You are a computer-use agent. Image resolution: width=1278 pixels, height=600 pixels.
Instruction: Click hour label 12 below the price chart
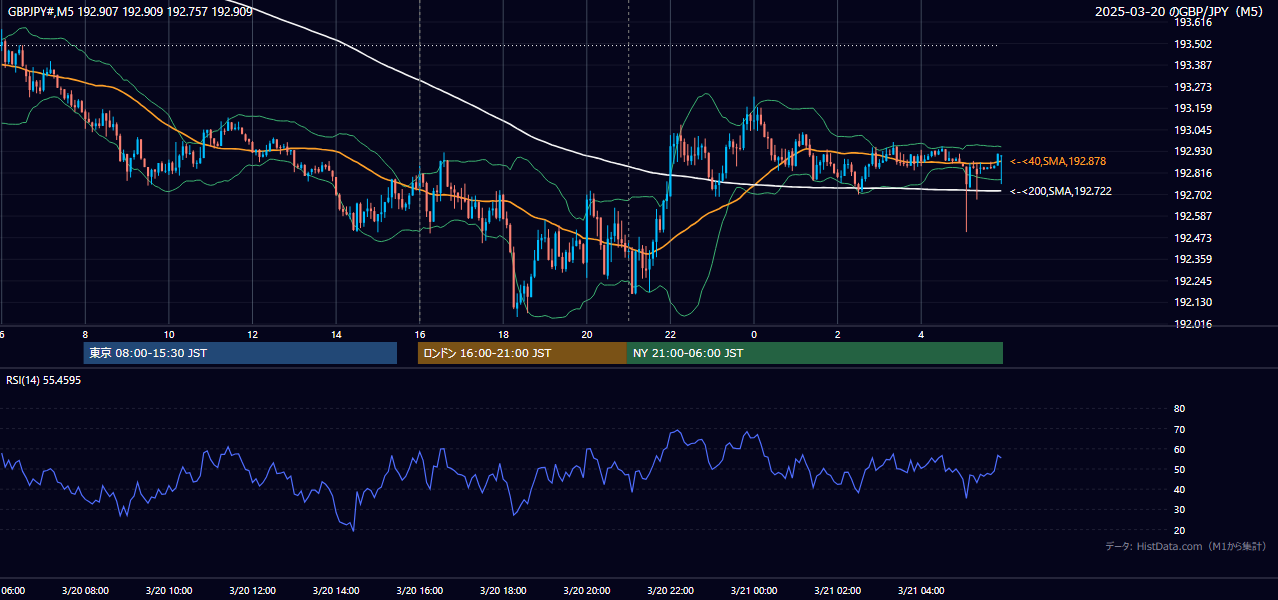click(x=252, y=334)
